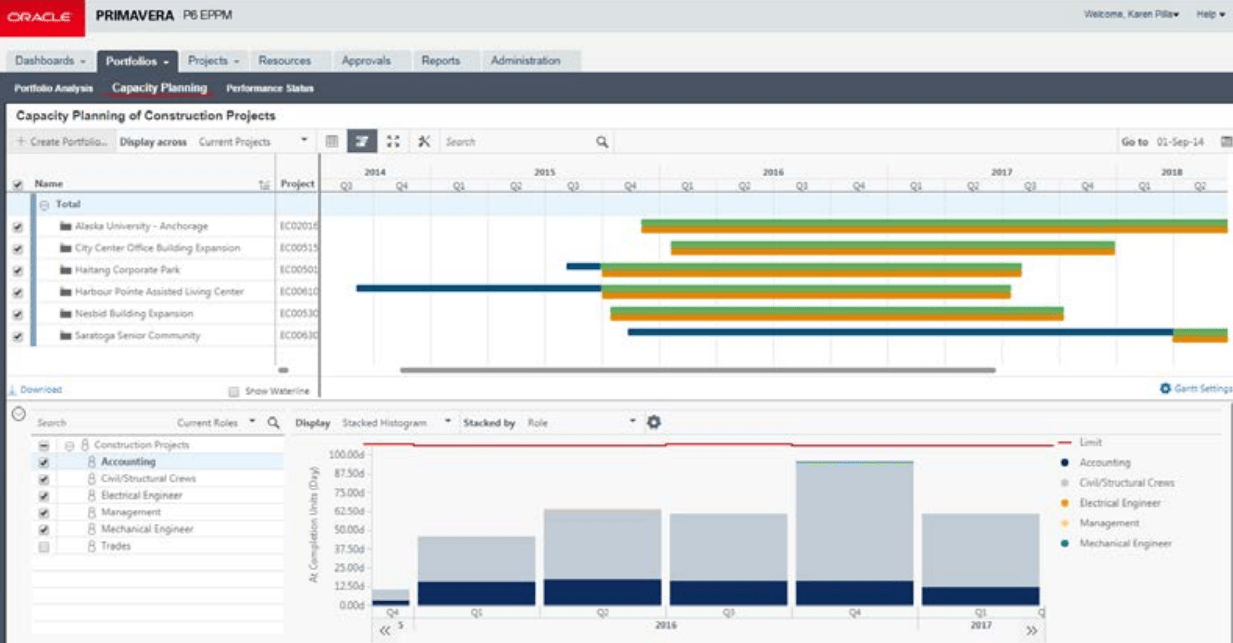The width and height of the screenshot is (1233, 643).
Task: Uncheck the Accounting role checkbox
Action: pos(44,463)
